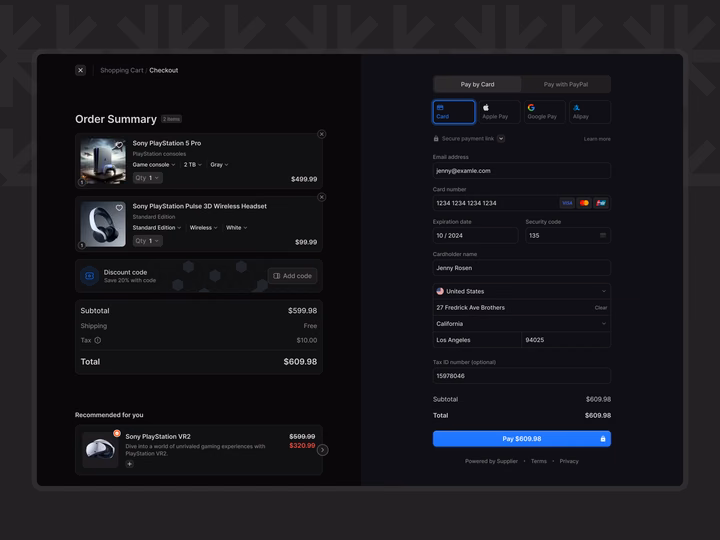
Task: Click the discount code ticket icon
Action: 90,276
